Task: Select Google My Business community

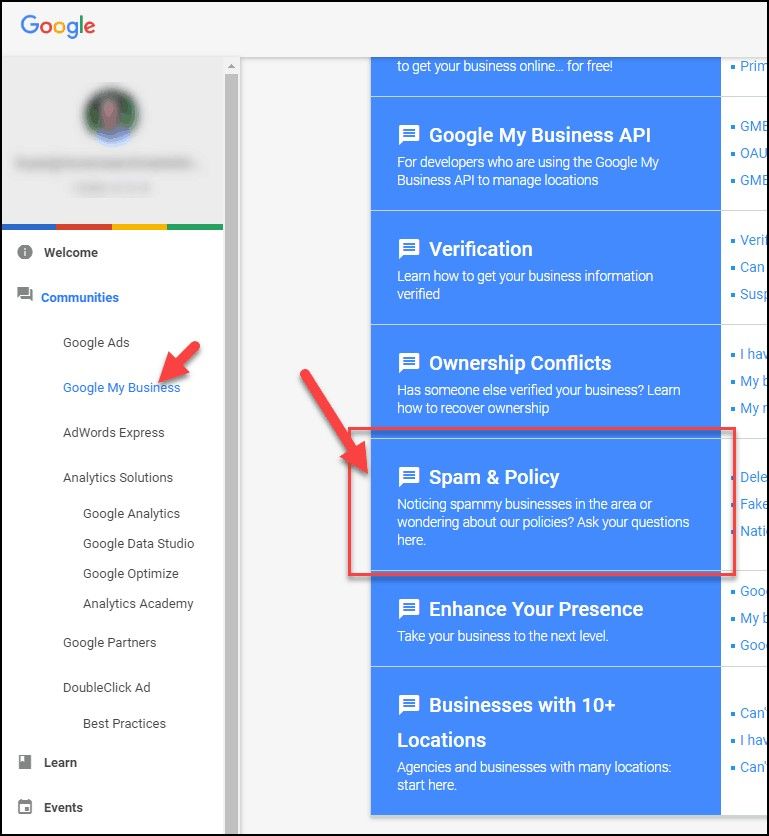Action: click(x=122, y=388)
